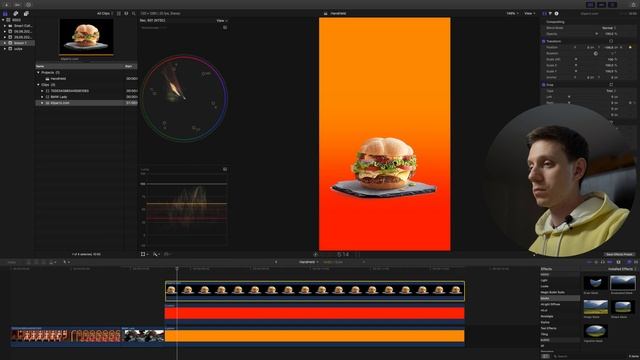640x360 pixels.
Task: Open the Transitions browser icon
Action: pos(636,262)
